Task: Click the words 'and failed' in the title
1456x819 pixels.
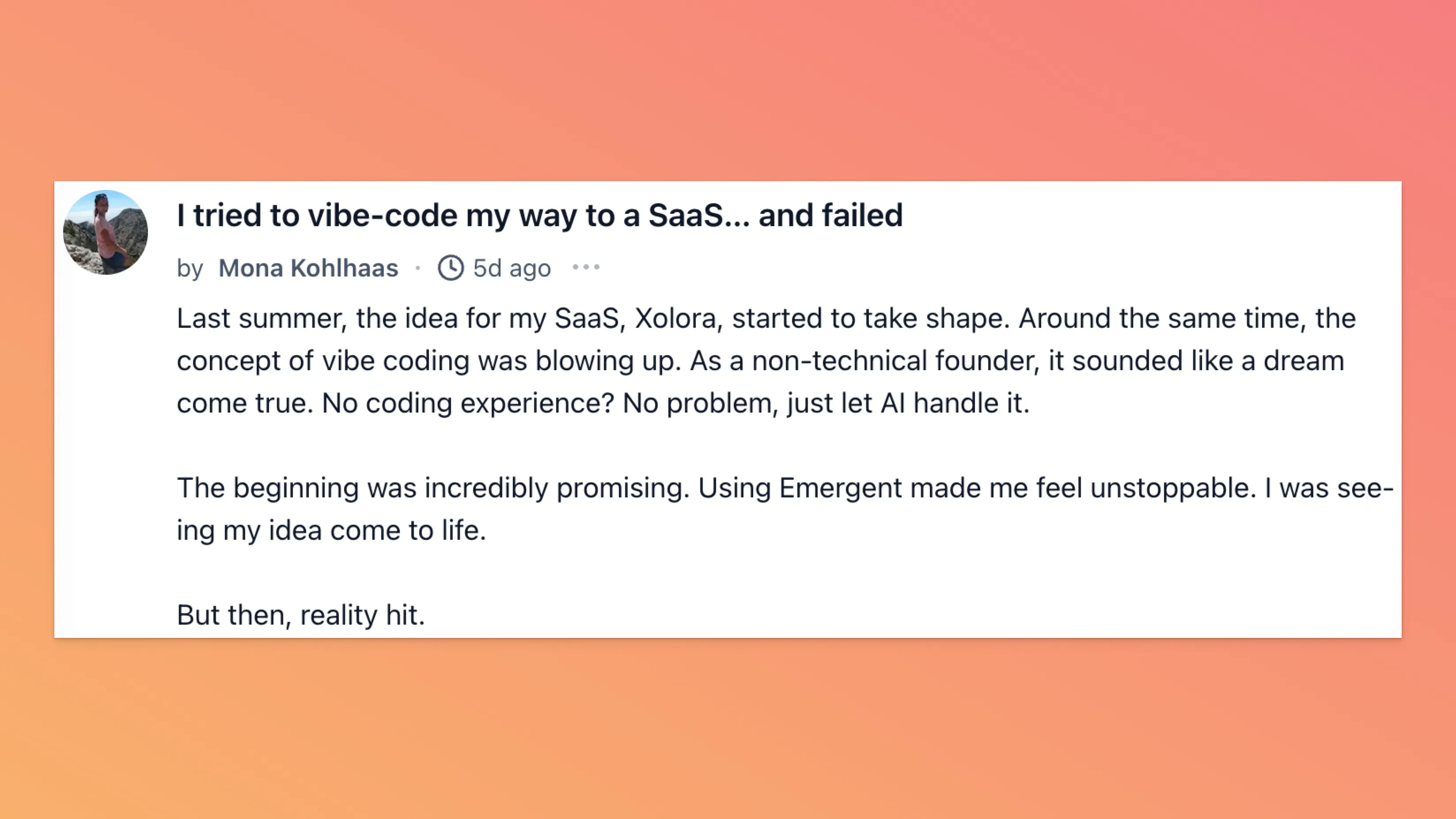Action: click(x=831, y=215)
